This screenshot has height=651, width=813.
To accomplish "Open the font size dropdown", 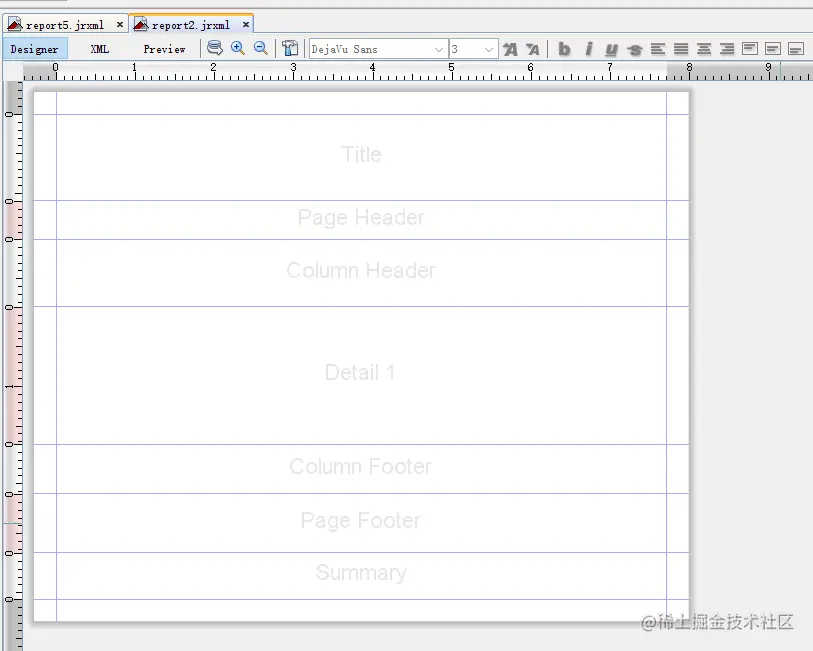I will 490,47.
